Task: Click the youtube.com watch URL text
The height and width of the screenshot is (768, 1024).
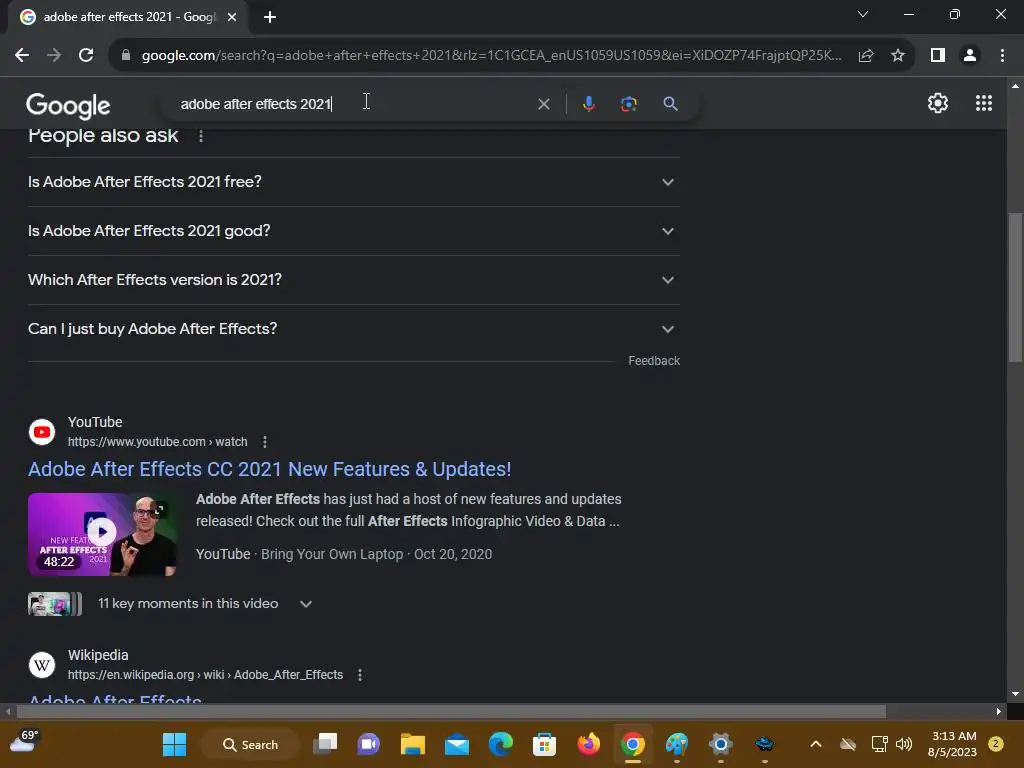Action: 157,442
